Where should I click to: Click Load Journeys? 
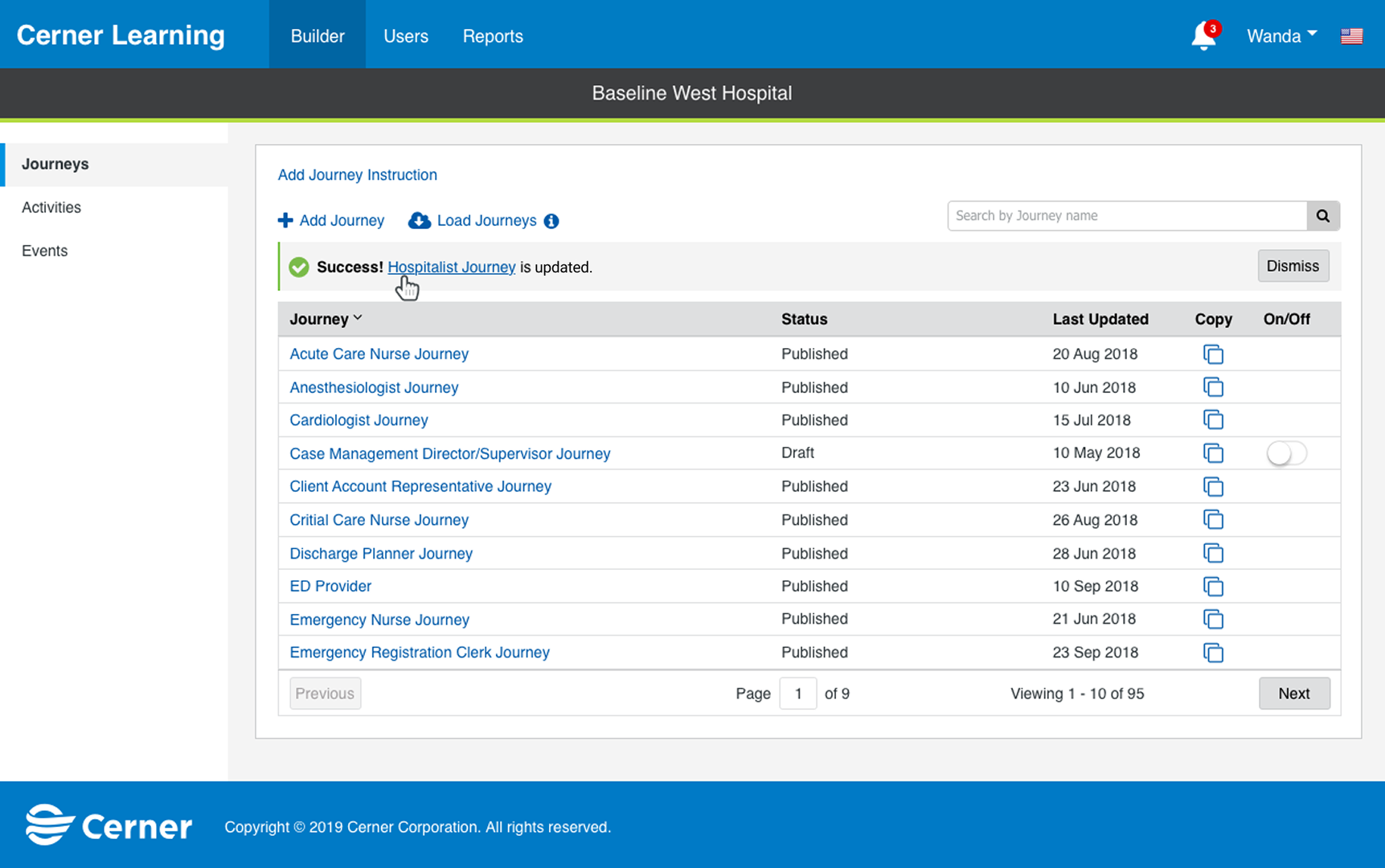(x=473, y=220)
